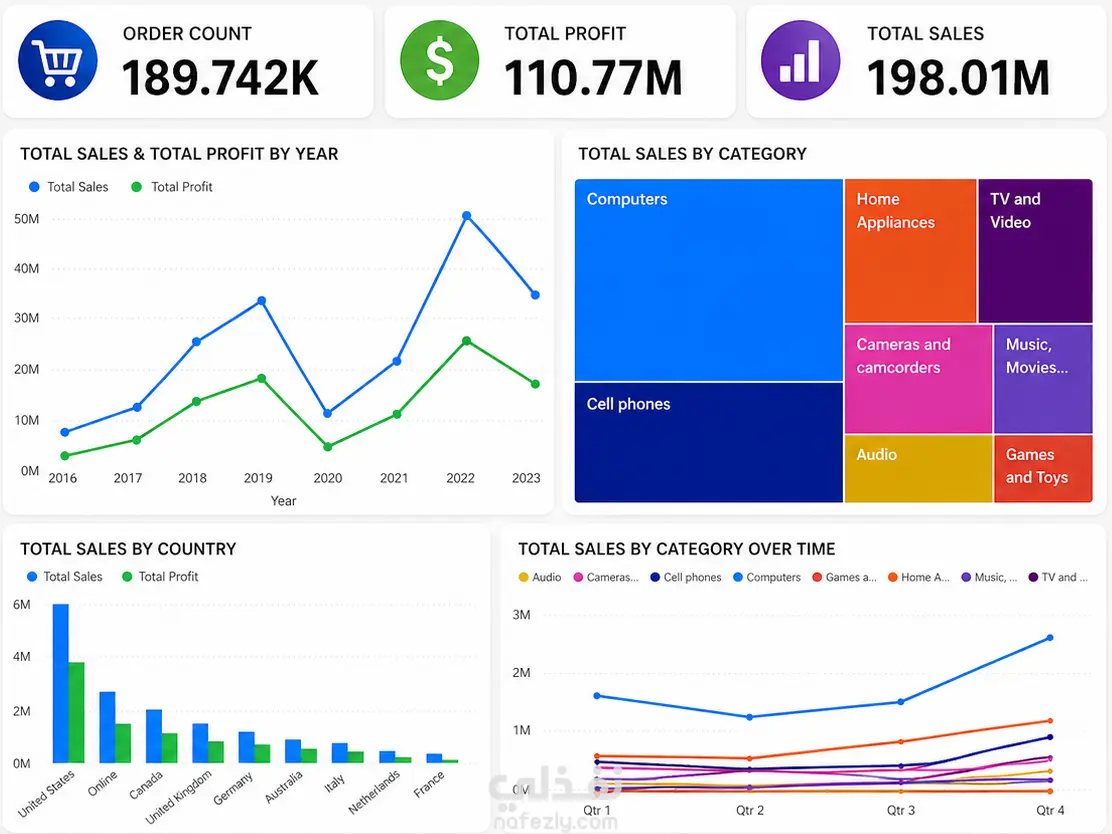1112x834 pixels.
Task: Click the United States green profit bar
Action: 77,713
